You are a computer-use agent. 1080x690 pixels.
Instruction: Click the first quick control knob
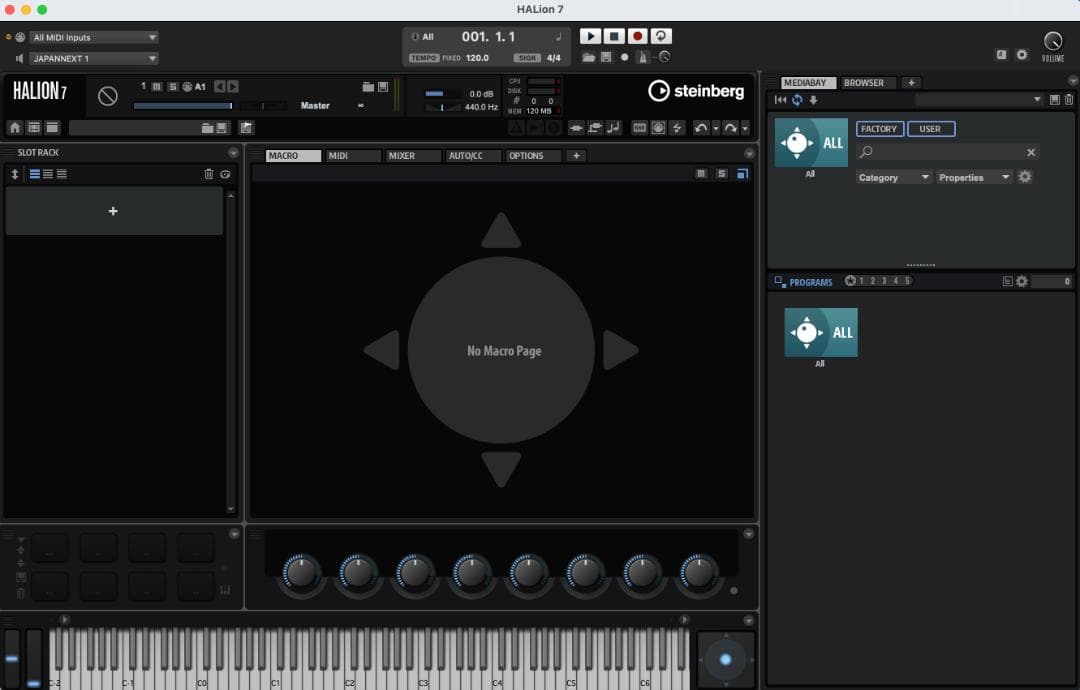pos(300,573)
